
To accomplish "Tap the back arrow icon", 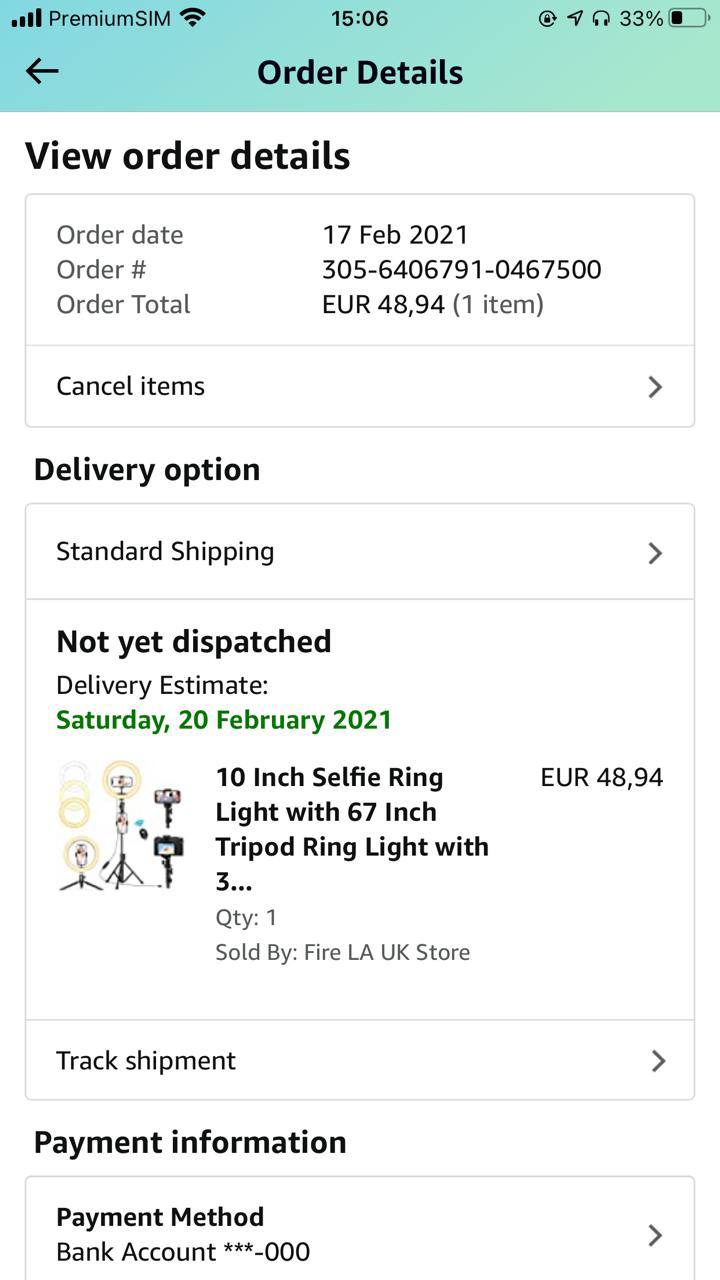I will (x=42, y=71).
